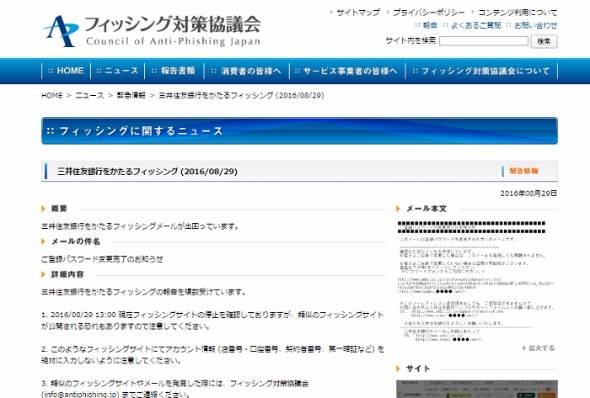Click the メール本文 phishing email thumbnail
590x398 pixels.
(476, 281)
